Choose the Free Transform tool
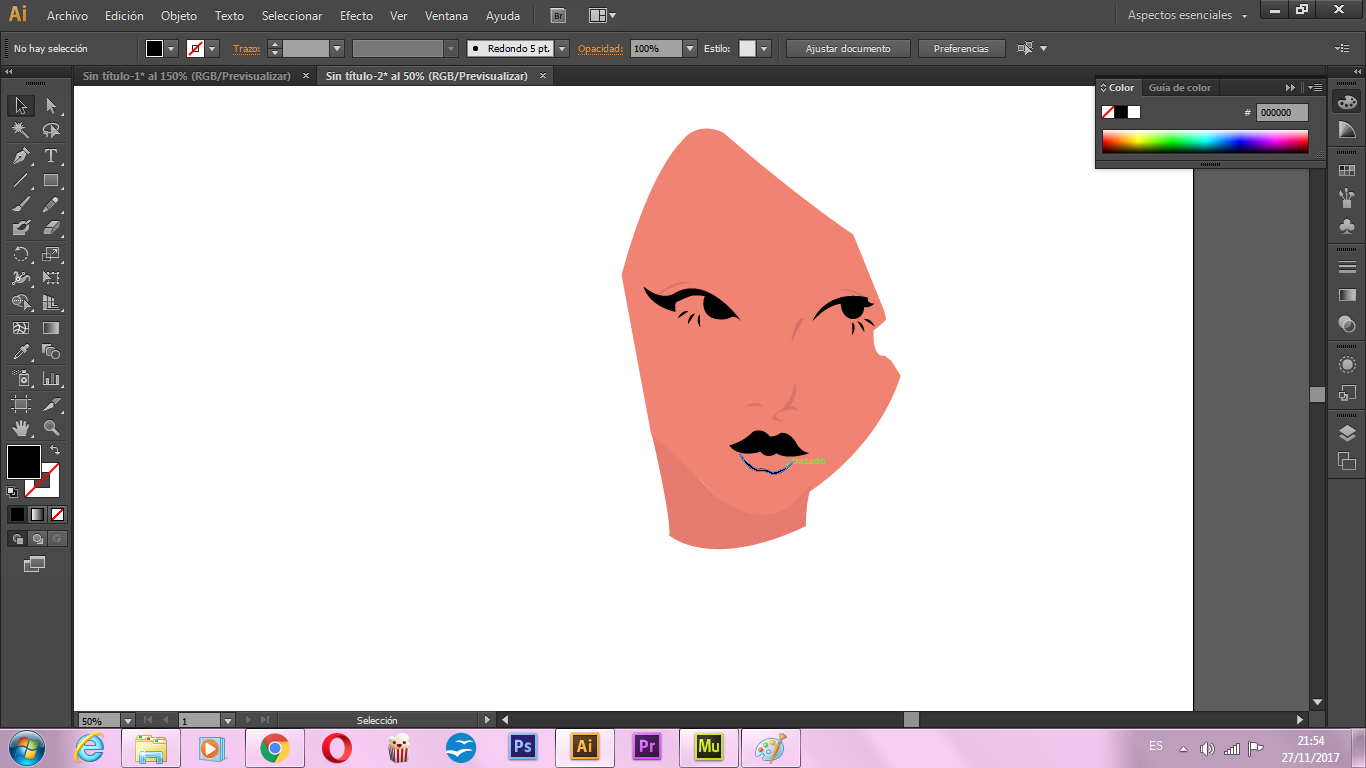Image resolution: width=1366 pixels, height=768 pixels. [51, 278]
